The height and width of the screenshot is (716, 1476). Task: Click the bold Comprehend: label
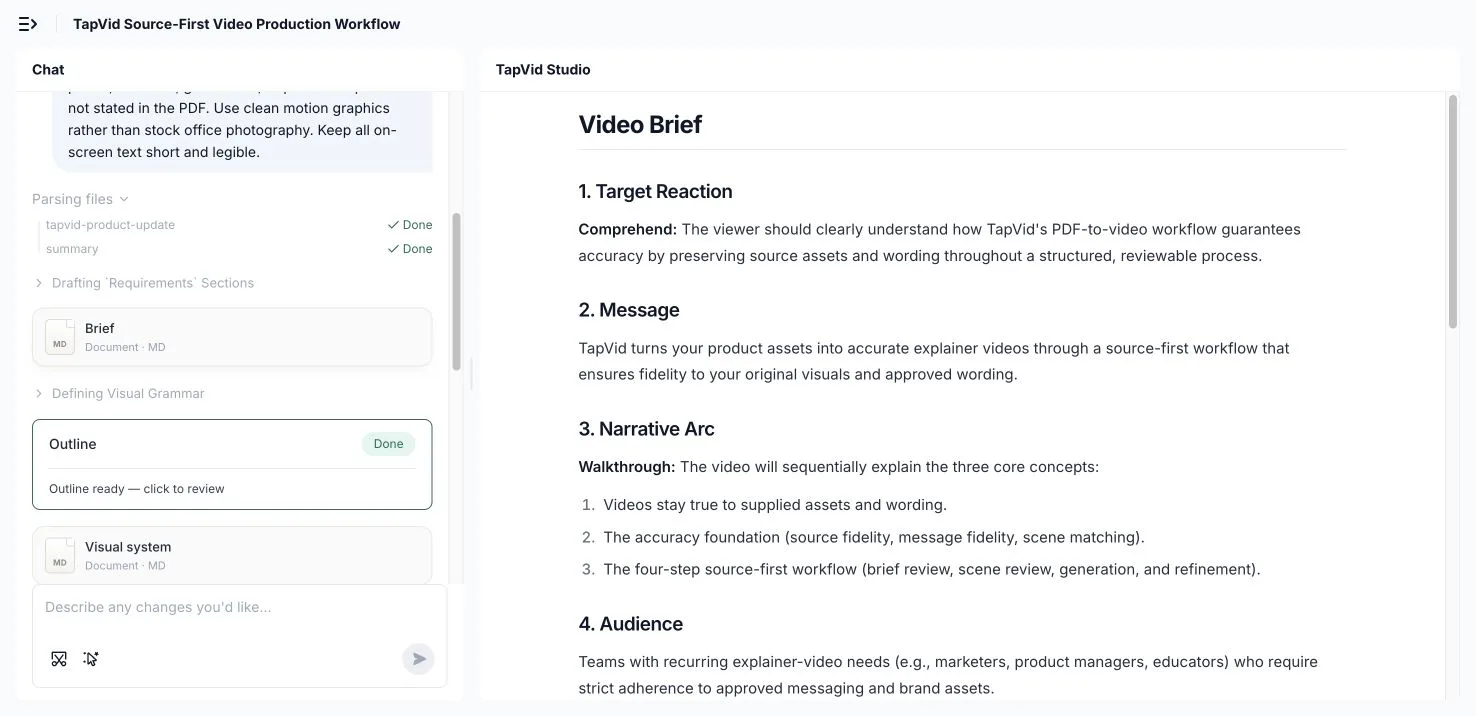628,229
